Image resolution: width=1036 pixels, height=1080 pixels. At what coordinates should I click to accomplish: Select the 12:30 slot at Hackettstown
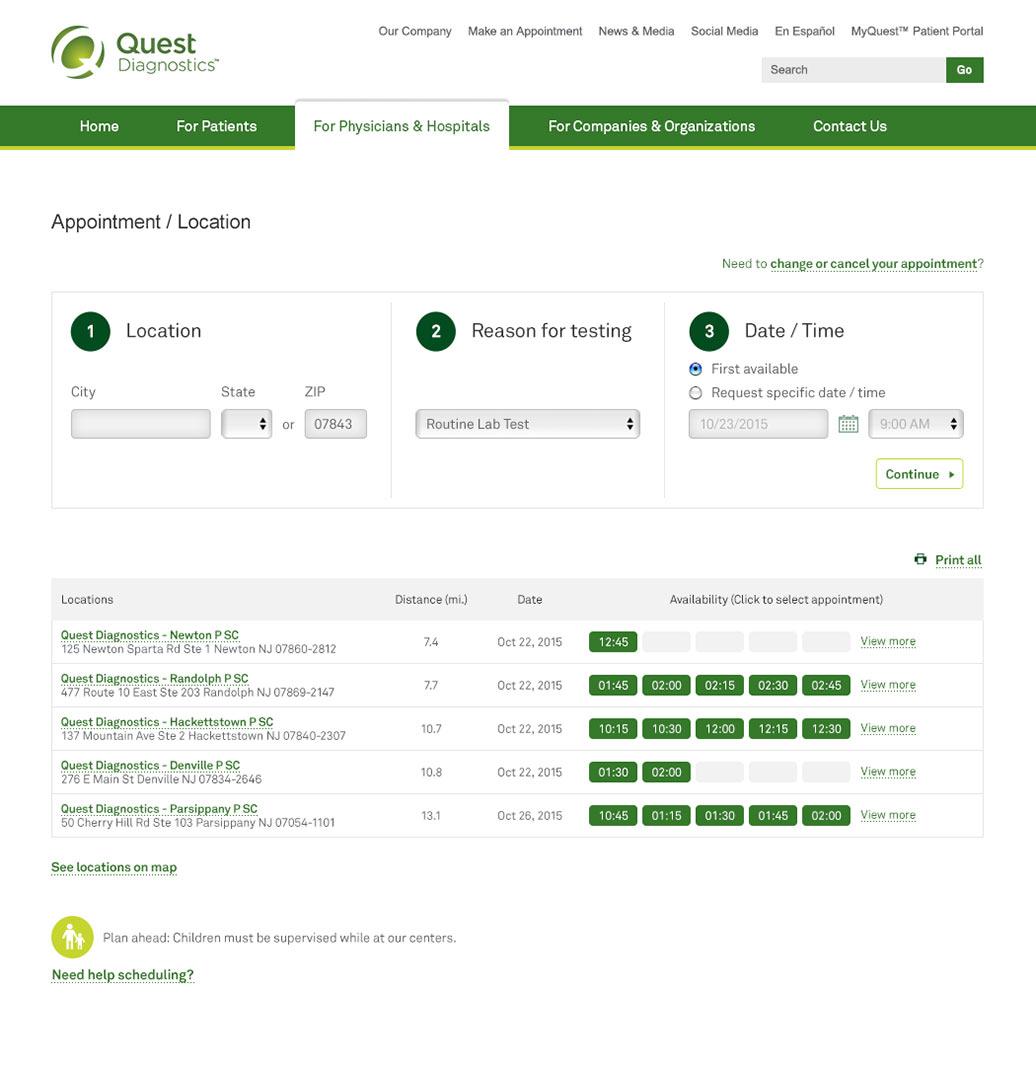pos(827,729)
